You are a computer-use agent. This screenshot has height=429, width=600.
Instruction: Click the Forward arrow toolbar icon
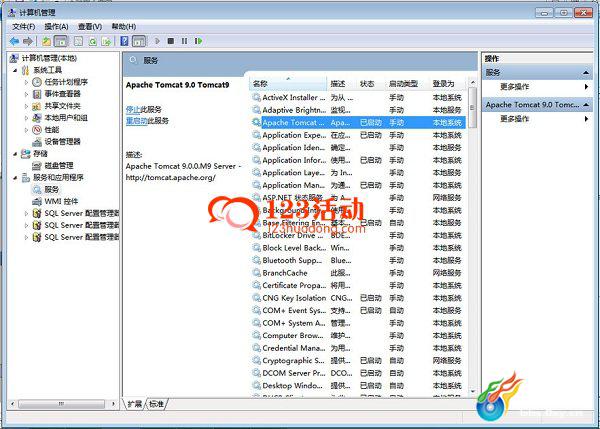click(x=28, y=41)
